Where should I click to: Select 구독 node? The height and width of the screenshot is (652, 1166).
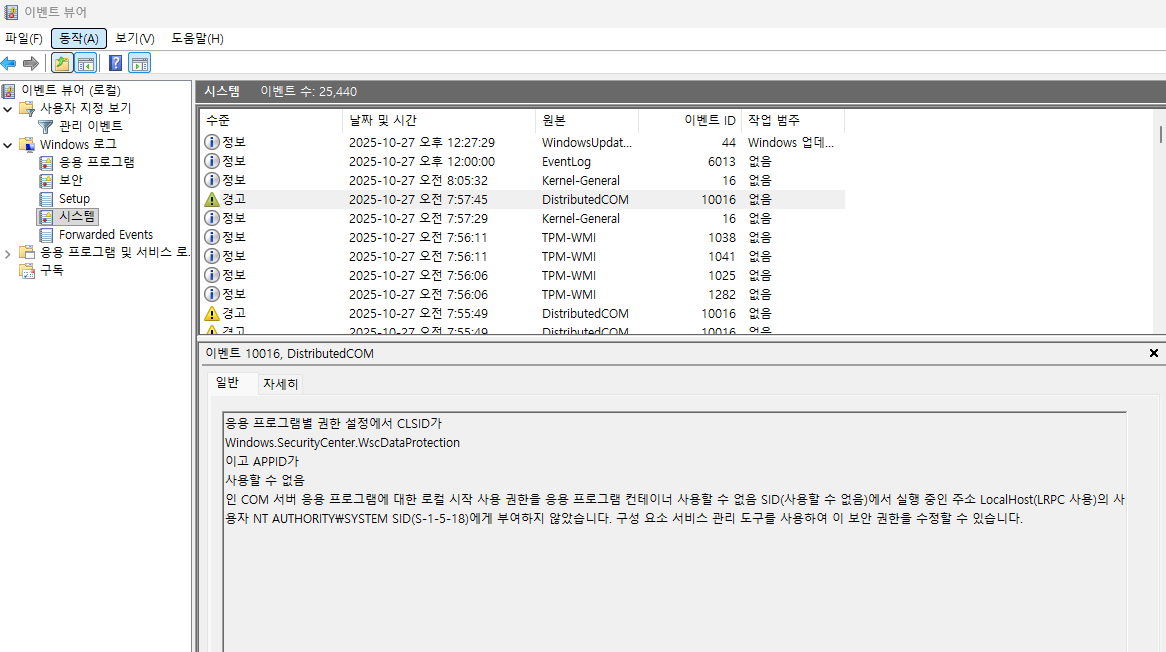pos(51,271)
